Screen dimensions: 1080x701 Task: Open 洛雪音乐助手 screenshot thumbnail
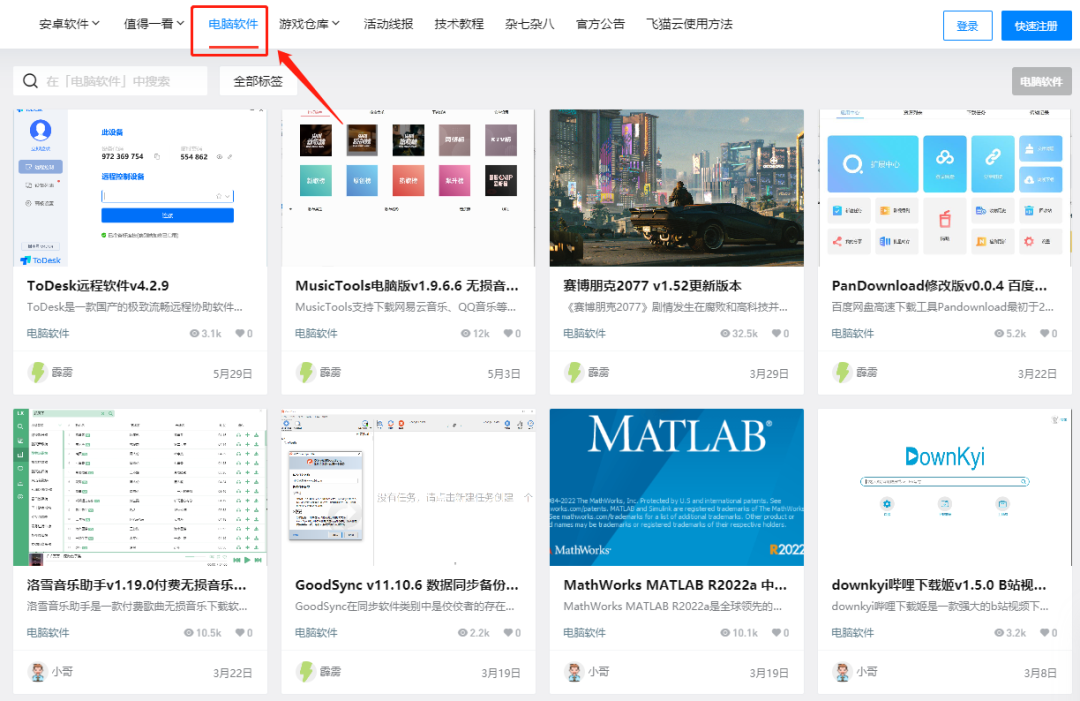pyautogui.click(x=140, y=487)
